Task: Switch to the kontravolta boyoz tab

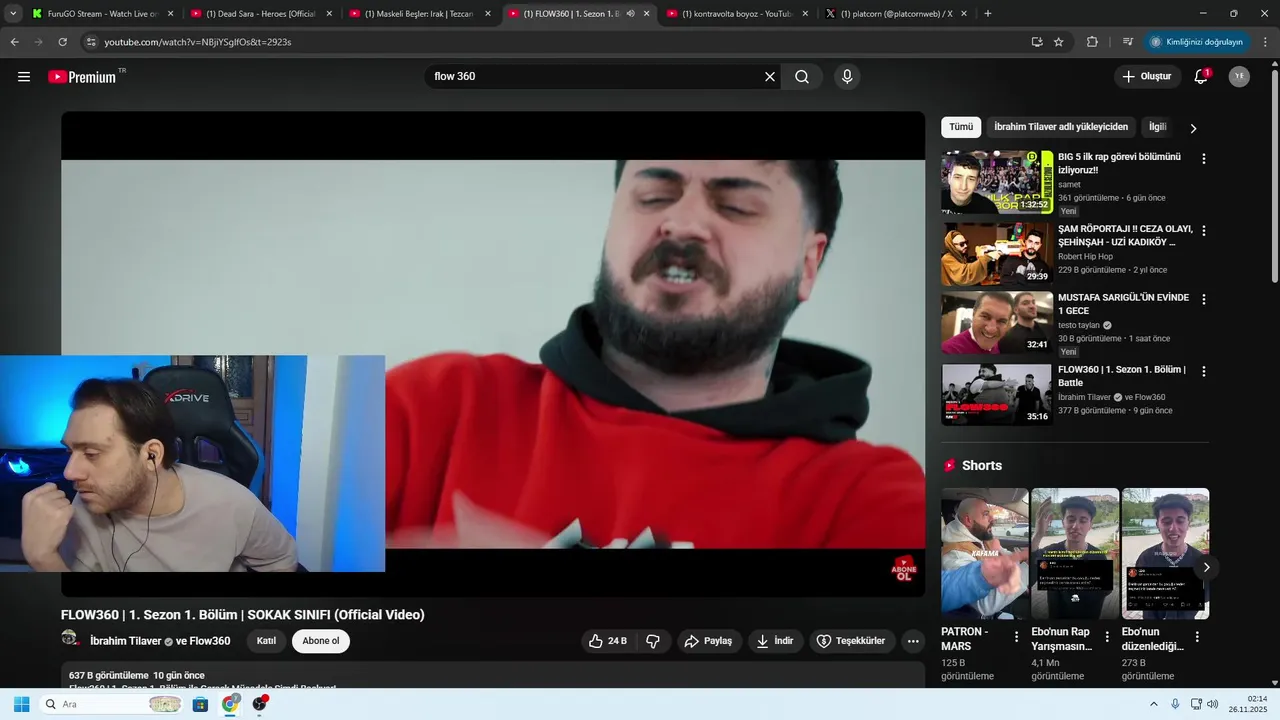Action: (736, 14)
